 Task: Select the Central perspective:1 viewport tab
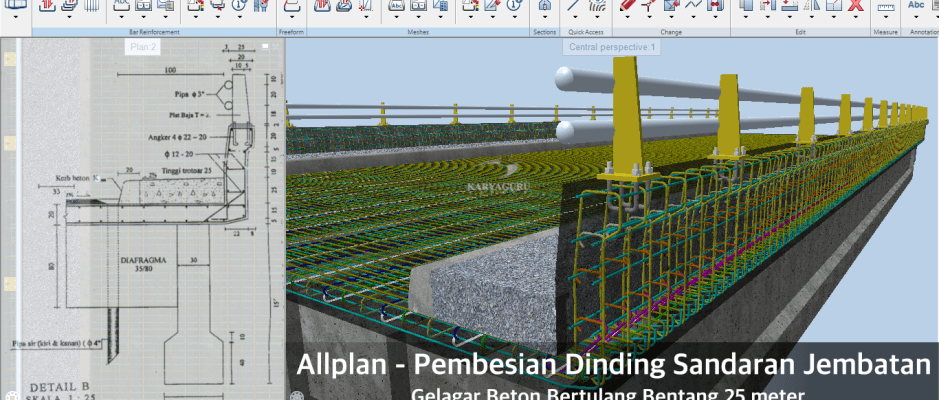click(x=612, y=47)
